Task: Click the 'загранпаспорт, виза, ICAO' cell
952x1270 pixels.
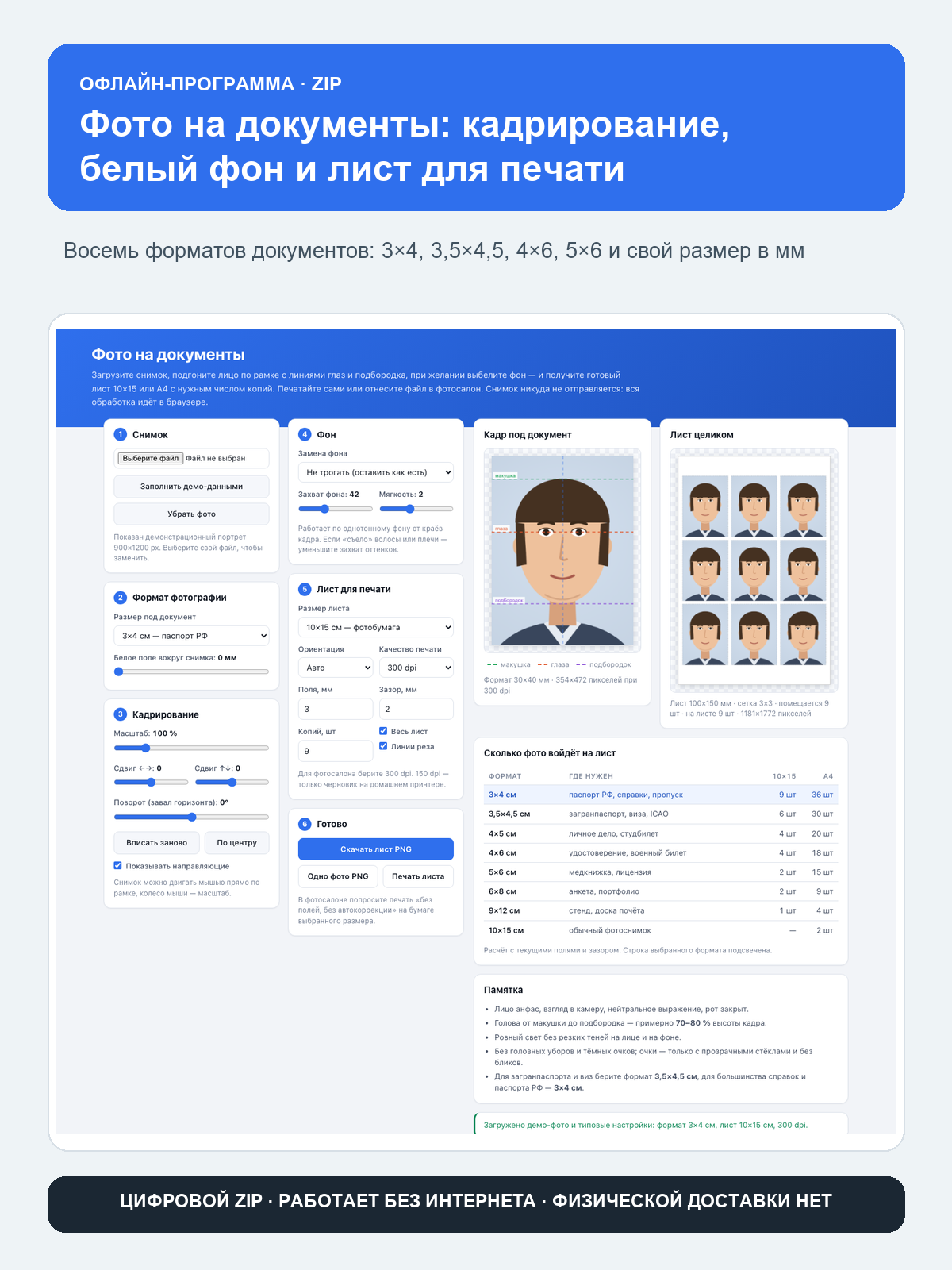Action: click(619, 814)
